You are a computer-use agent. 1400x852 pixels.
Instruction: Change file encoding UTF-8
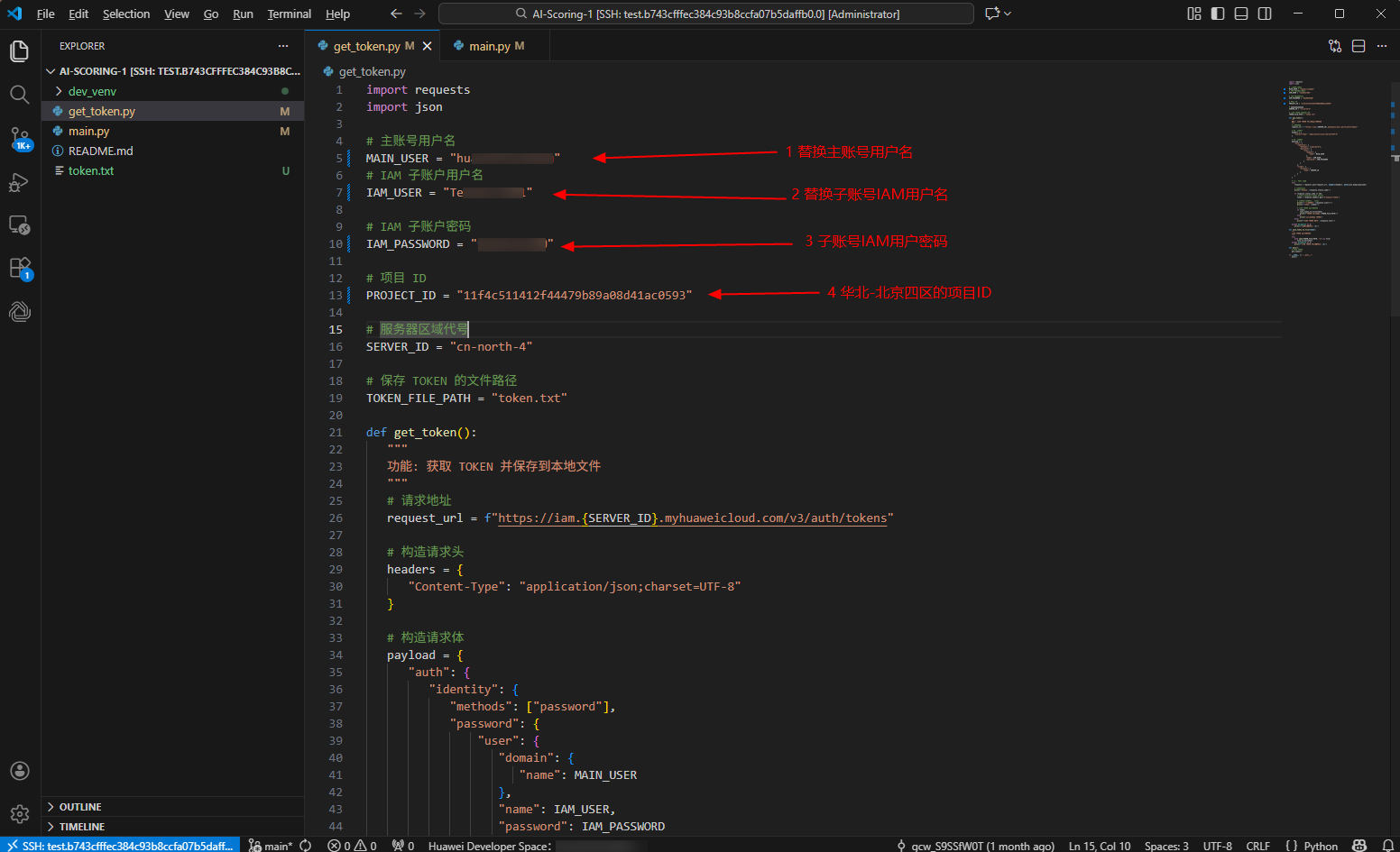pos(1217,846)
